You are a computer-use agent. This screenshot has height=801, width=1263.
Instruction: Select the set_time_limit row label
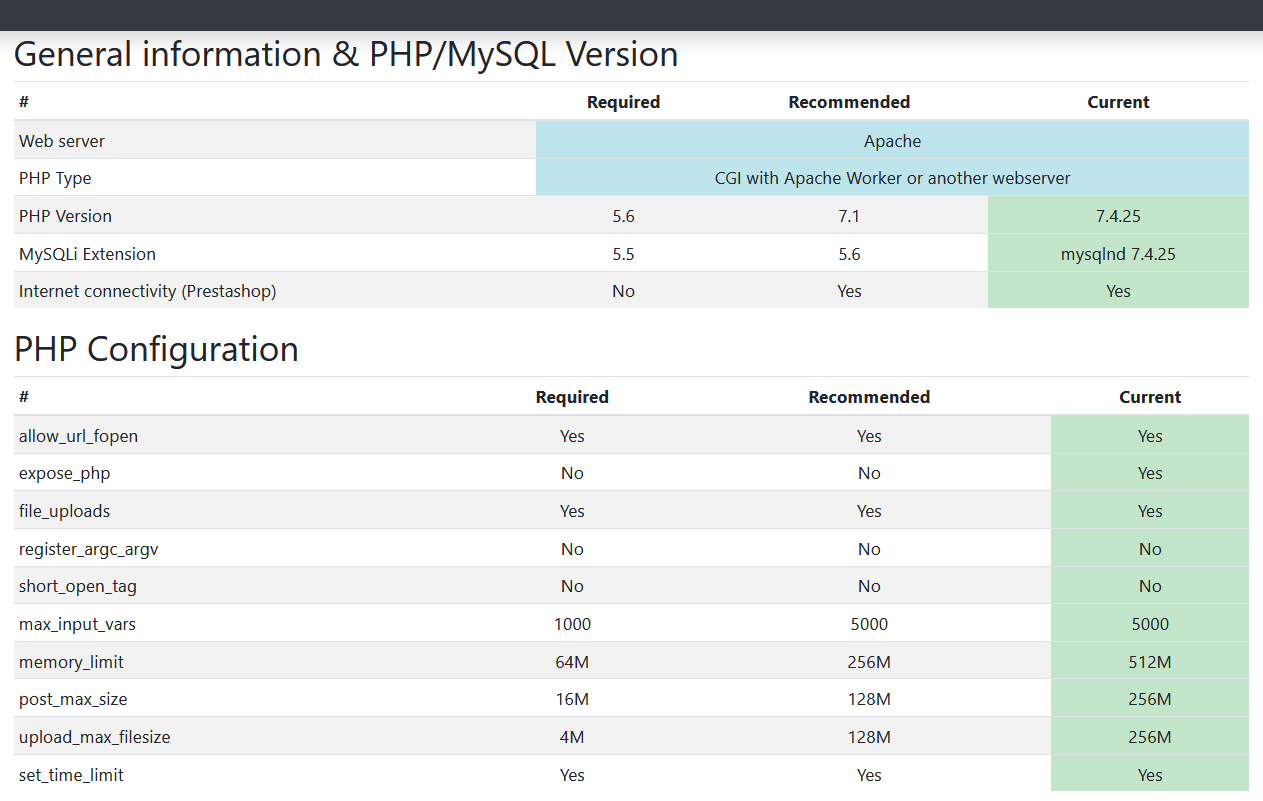pyautogui.click(x=71, y=775)
